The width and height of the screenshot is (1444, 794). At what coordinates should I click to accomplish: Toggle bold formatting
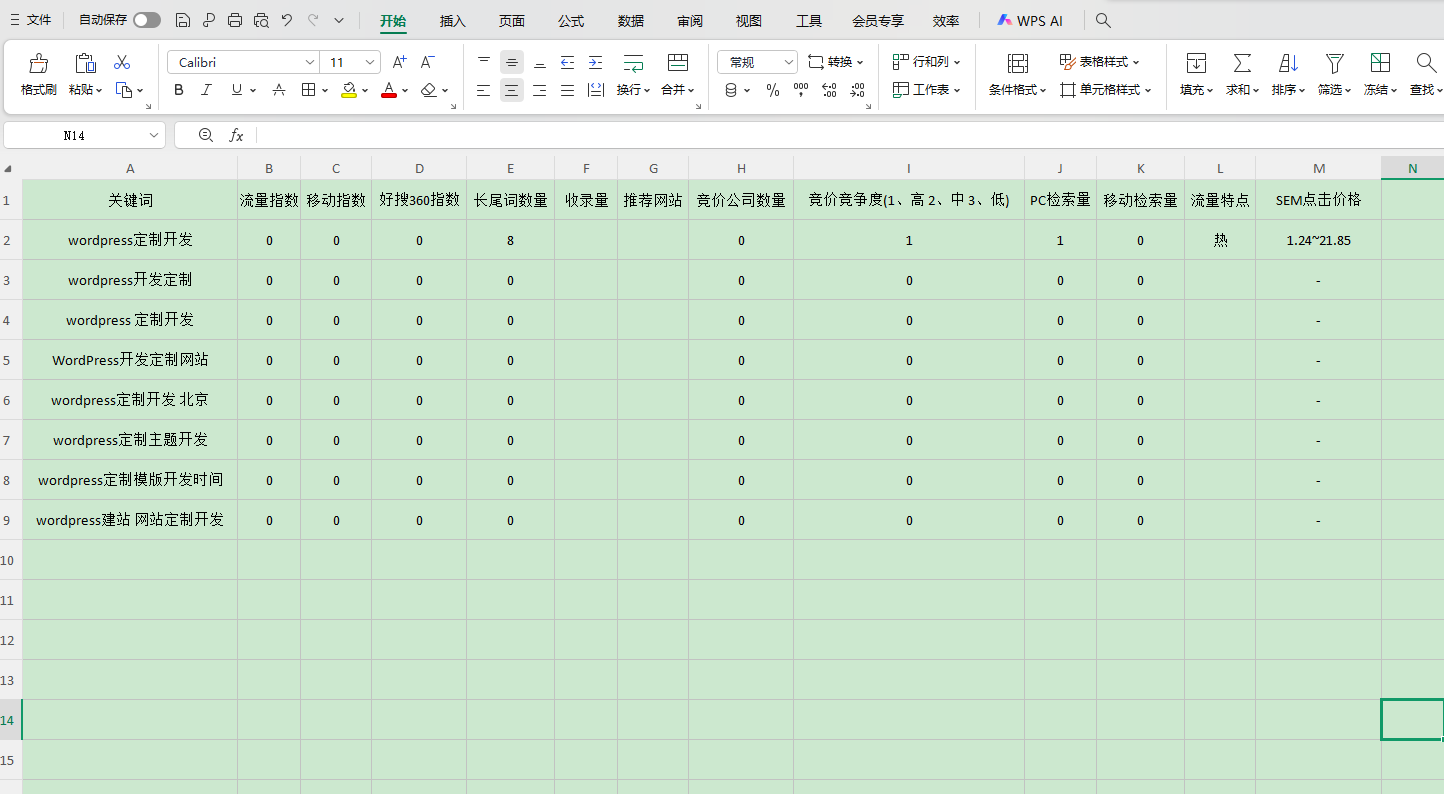pos(179,90)
